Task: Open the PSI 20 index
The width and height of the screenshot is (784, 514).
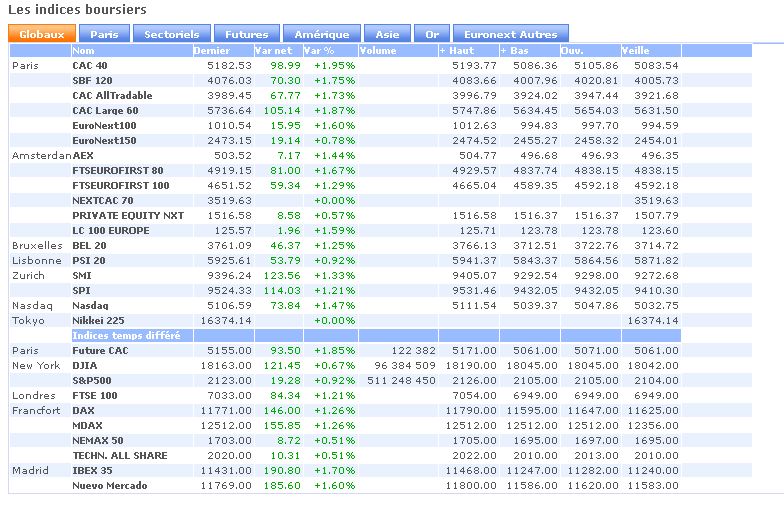Action: tap(88, 260)
